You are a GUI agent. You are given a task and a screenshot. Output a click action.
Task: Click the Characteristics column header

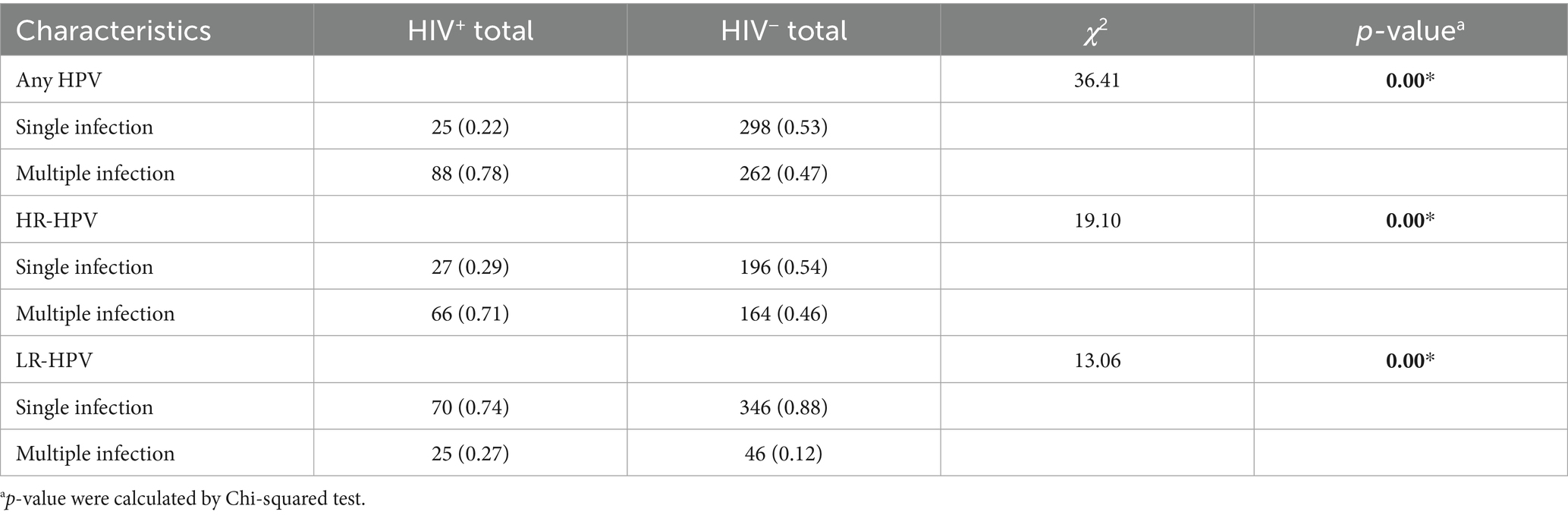tap(114, 30)
